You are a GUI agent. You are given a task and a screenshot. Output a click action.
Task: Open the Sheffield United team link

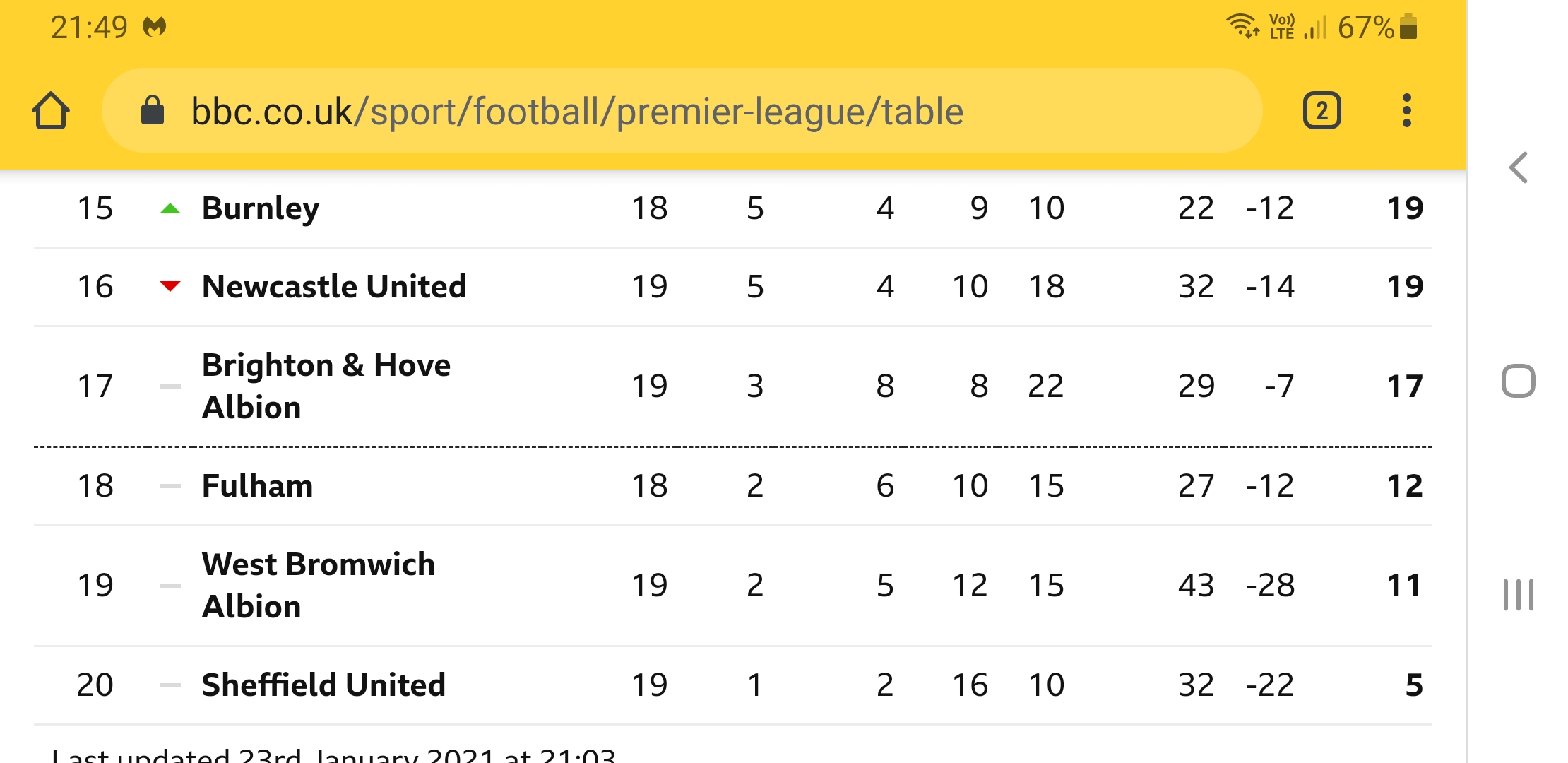tap(323, 685)
